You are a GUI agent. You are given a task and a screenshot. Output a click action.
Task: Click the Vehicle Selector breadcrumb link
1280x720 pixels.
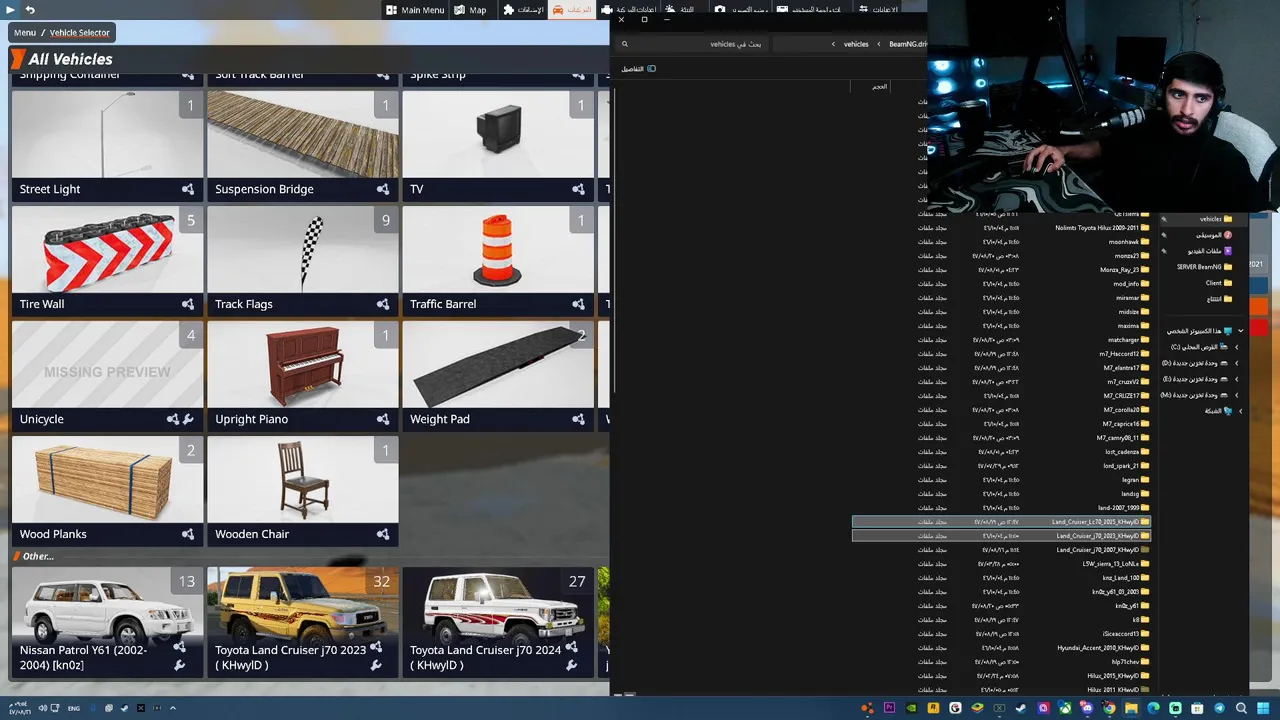coord(80,33)
